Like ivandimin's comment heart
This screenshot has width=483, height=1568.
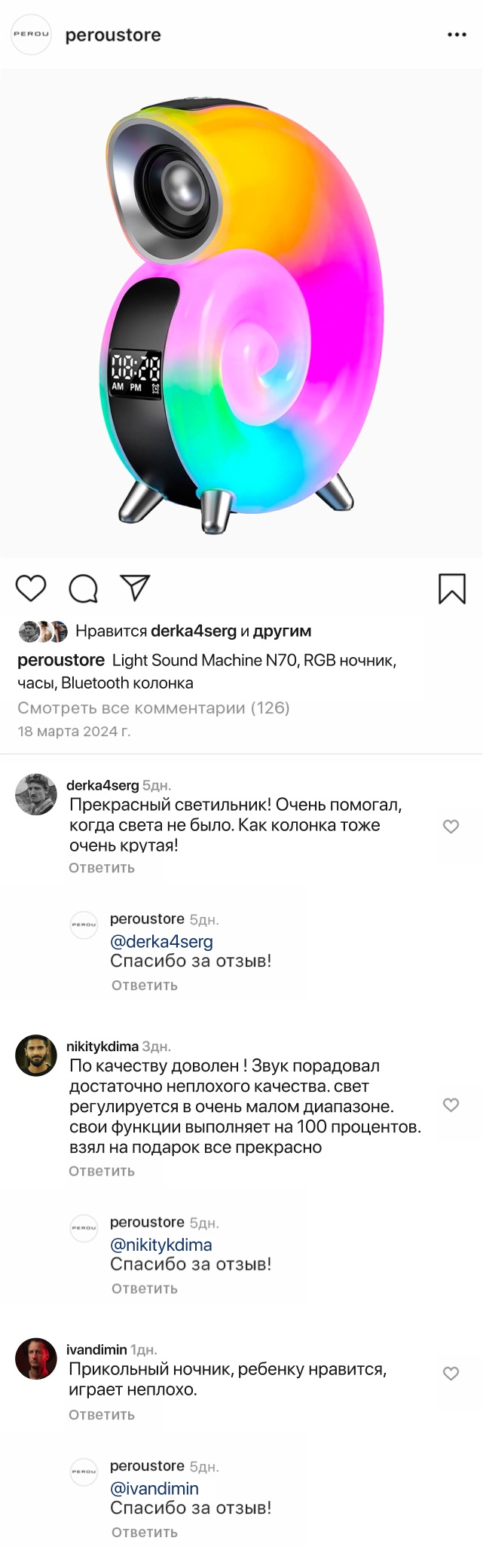pyautogui.click(x=451, y=1374)
